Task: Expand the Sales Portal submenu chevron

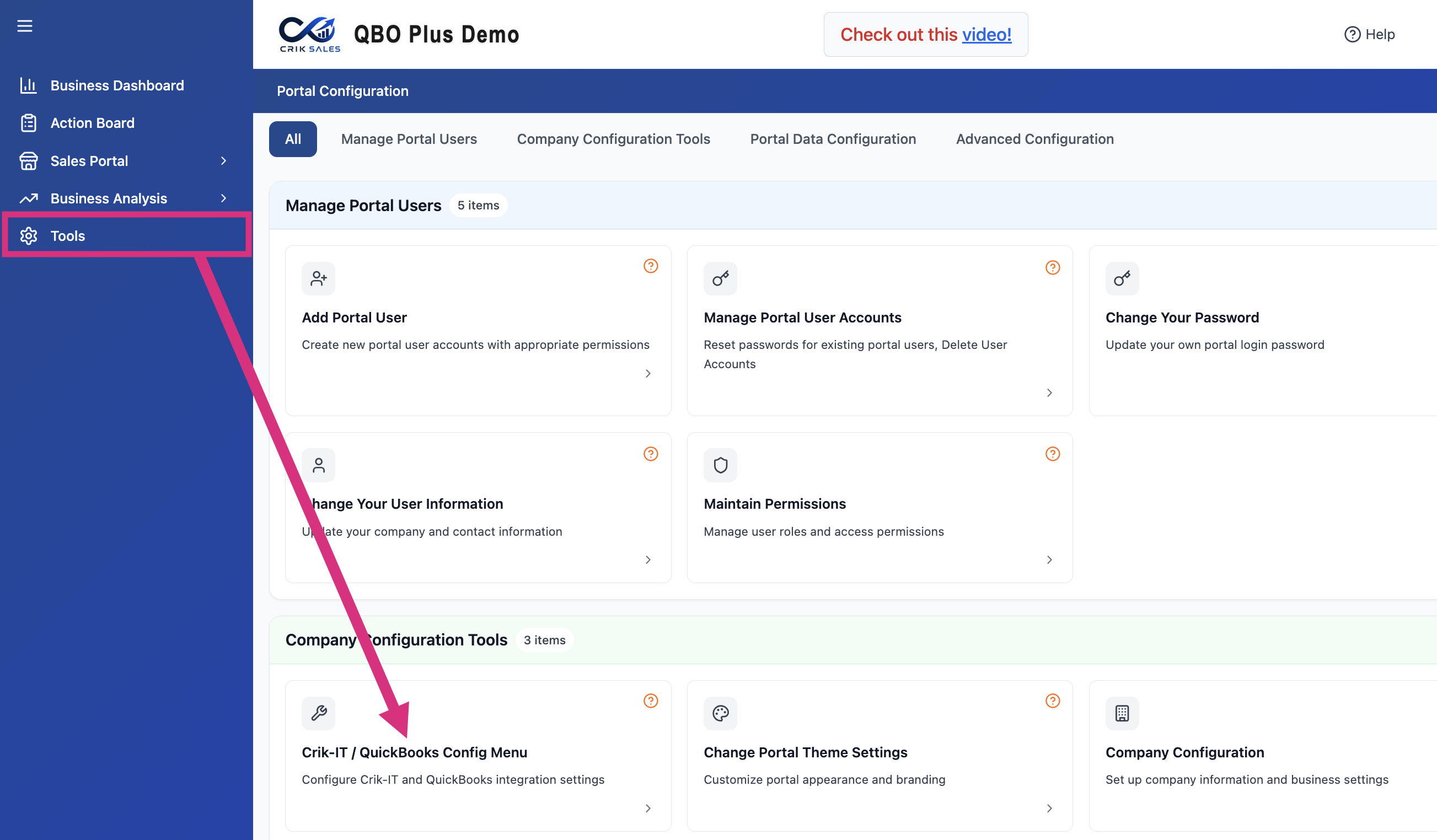Action: click(x=223, y=161)
